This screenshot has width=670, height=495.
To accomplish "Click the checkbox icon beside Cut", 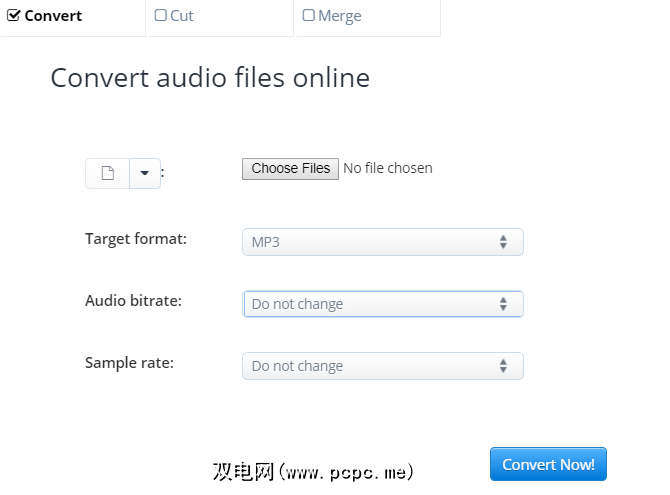I will pyautogui.click(x=161, y=16).
